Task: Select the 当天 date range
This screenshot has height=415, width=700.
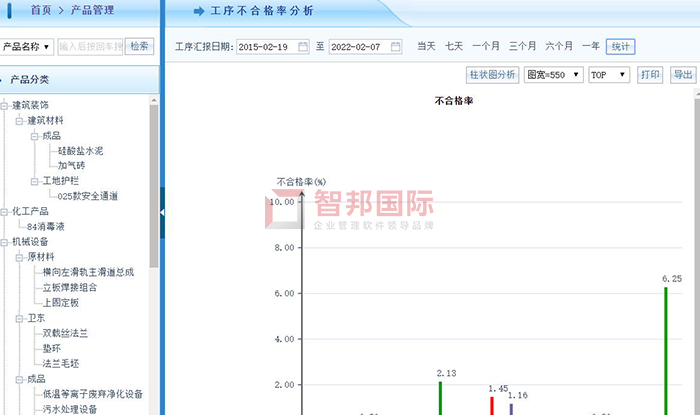Action: (x=426, y=46)
